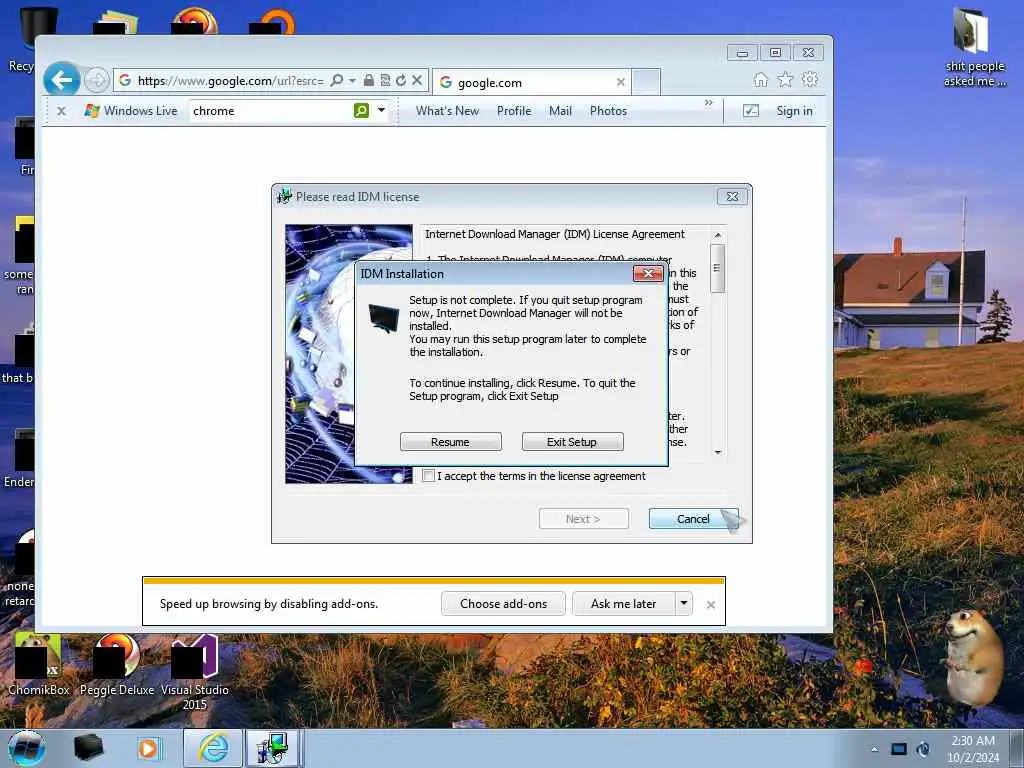Restore down the Internet Explorer window
1024x768 pixels.
point(775,52)
